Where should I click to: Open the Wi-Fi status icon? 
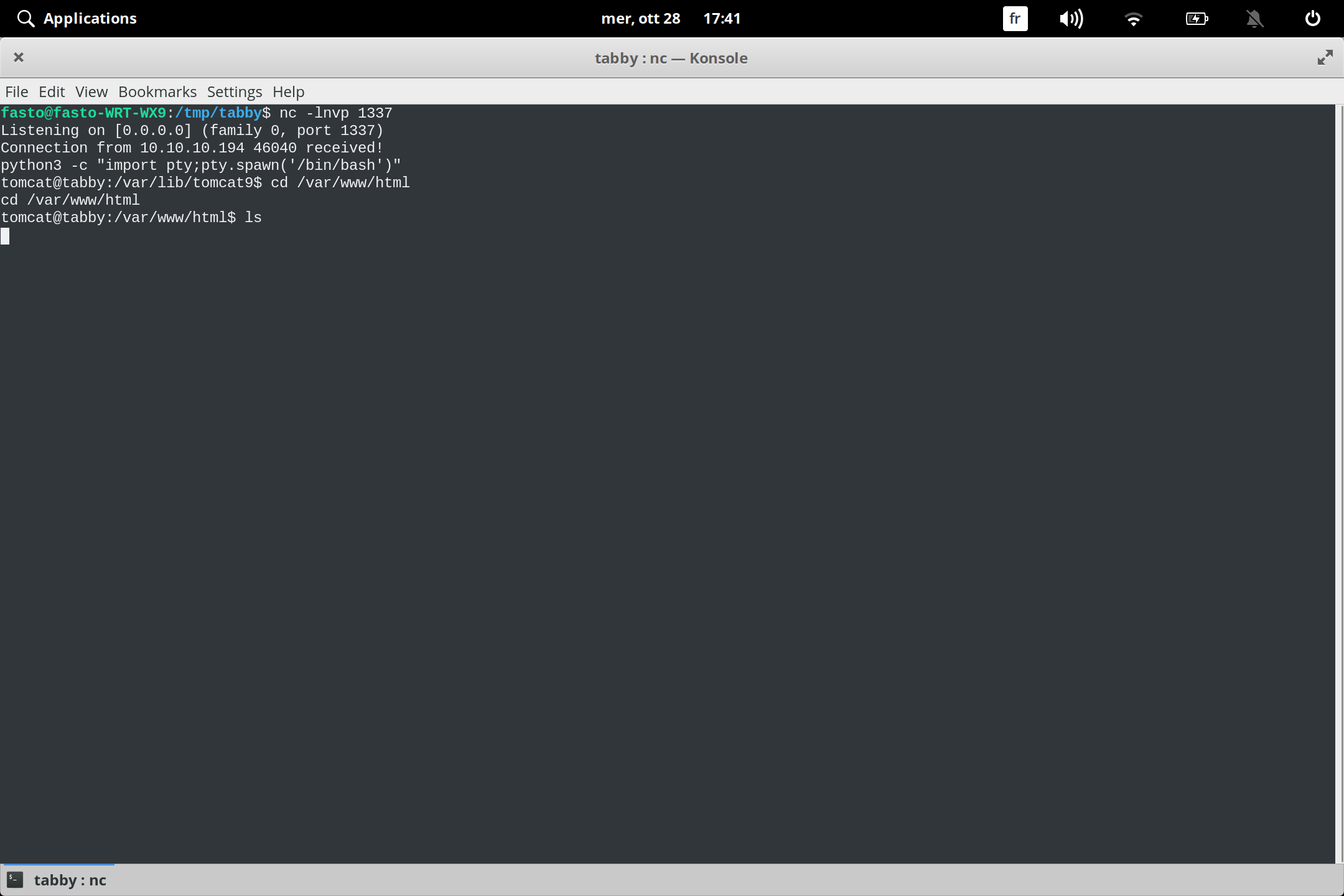pyautogui.click(x=1134, y=18)
